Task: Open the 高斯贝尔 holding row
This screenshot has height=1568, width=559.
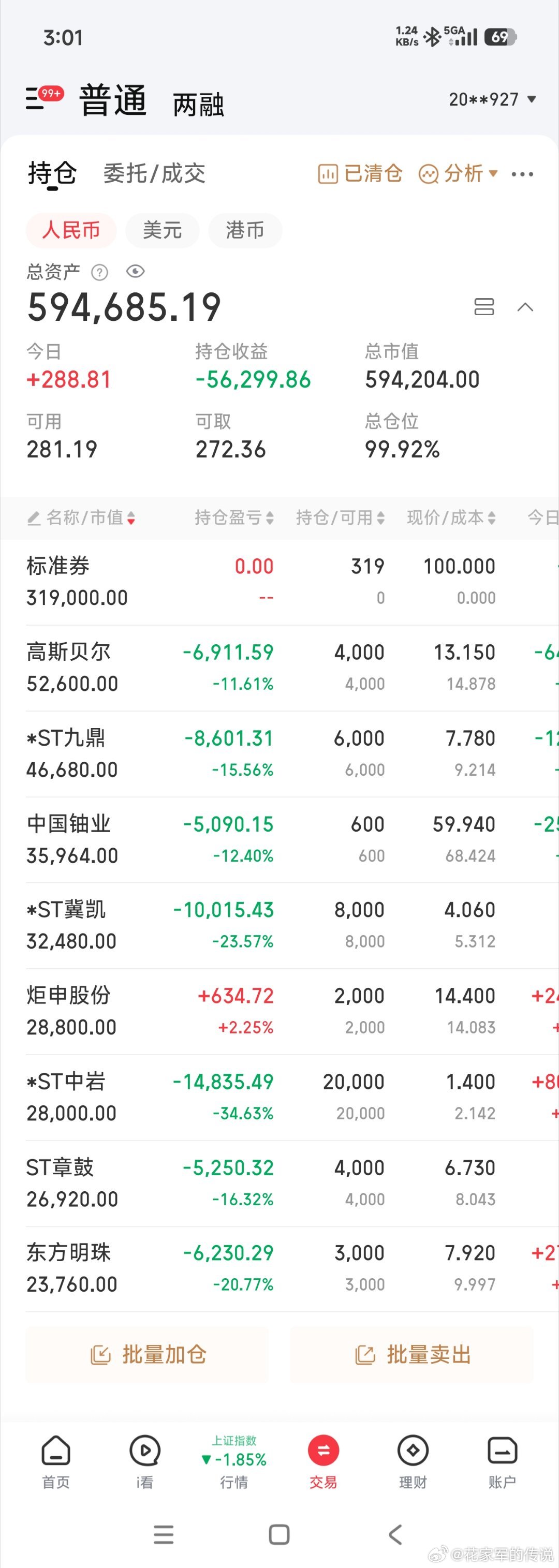Action: pos(279,668)
